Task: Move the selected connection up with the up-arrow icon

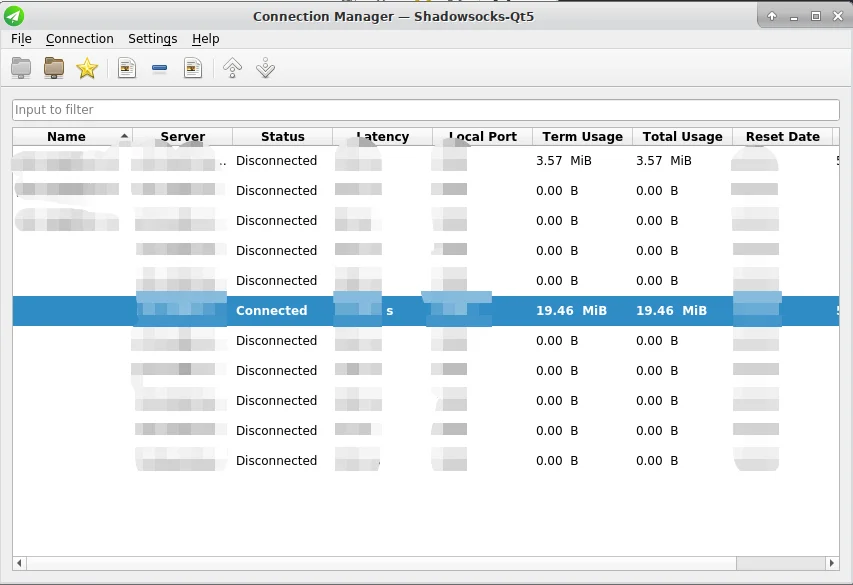Action: tap(232, 68)
